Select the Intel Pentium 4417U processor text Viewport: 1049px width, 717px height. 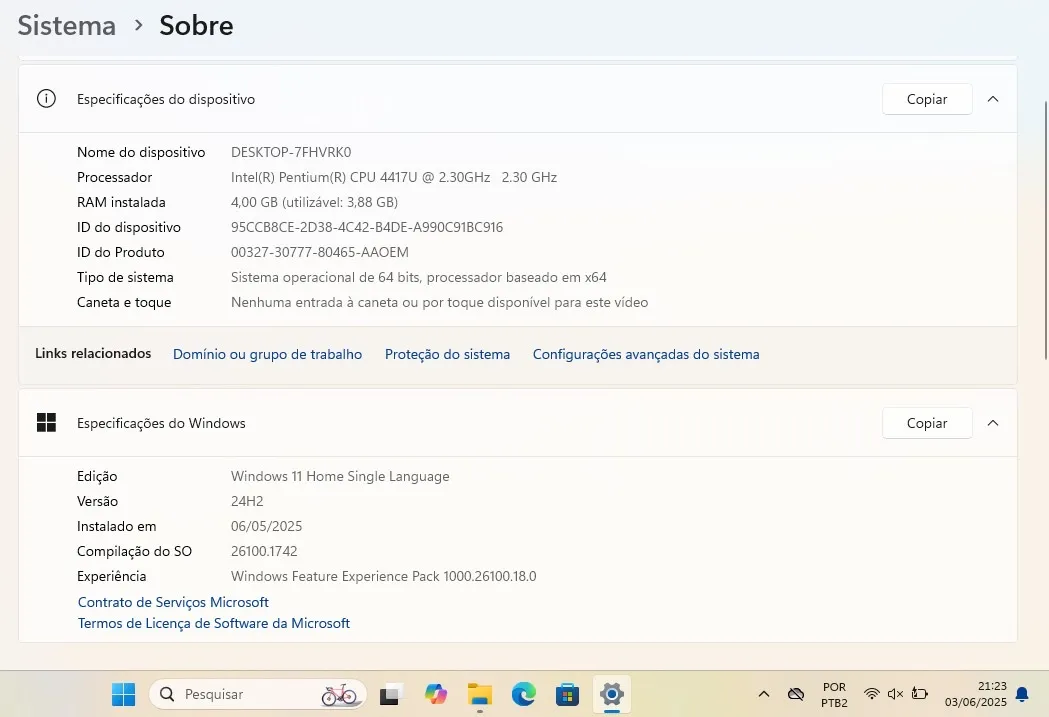pyautogui.click(x=394, y=177)
